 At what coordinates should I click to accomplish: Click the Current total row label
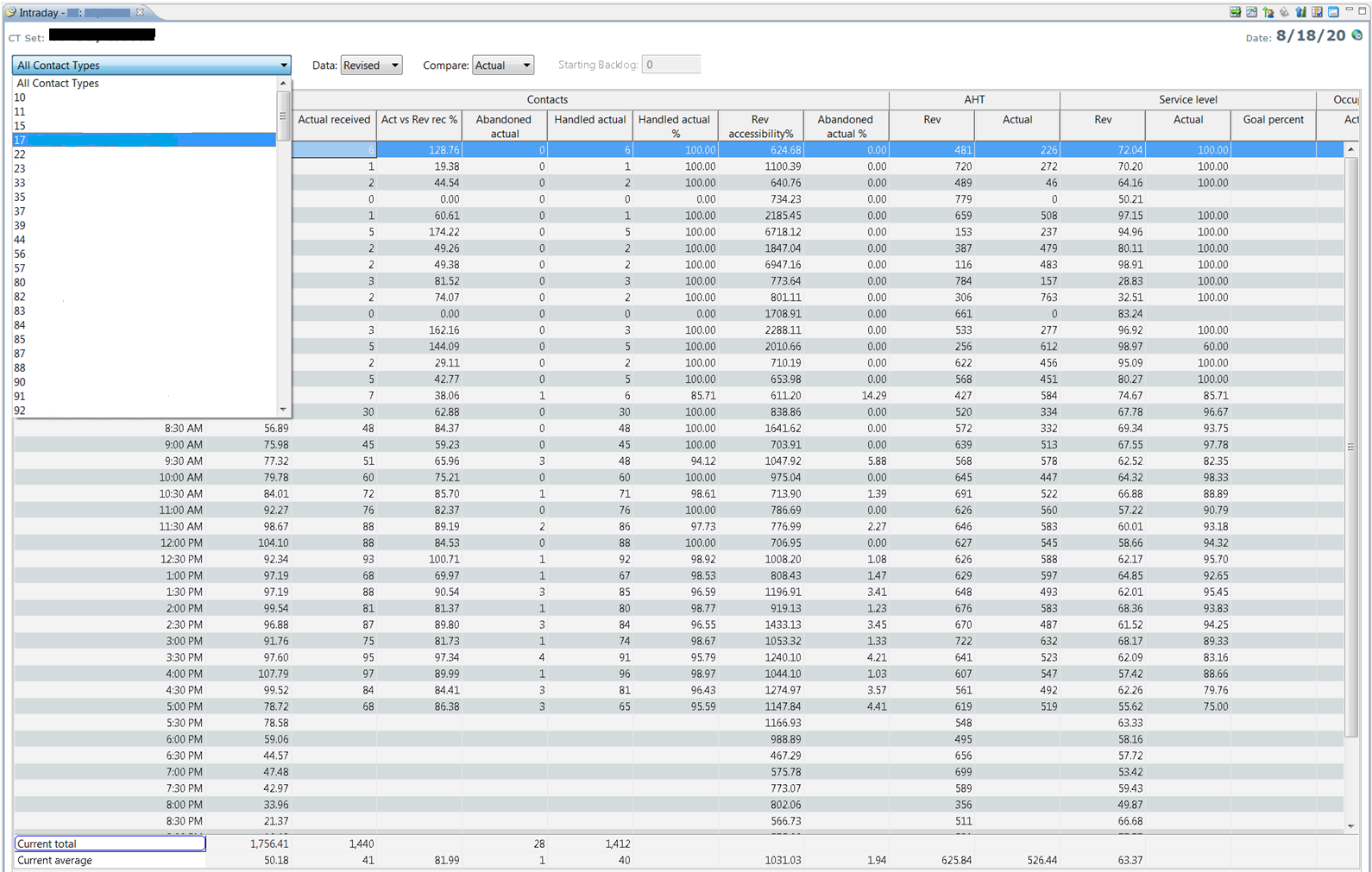point(110,844)
